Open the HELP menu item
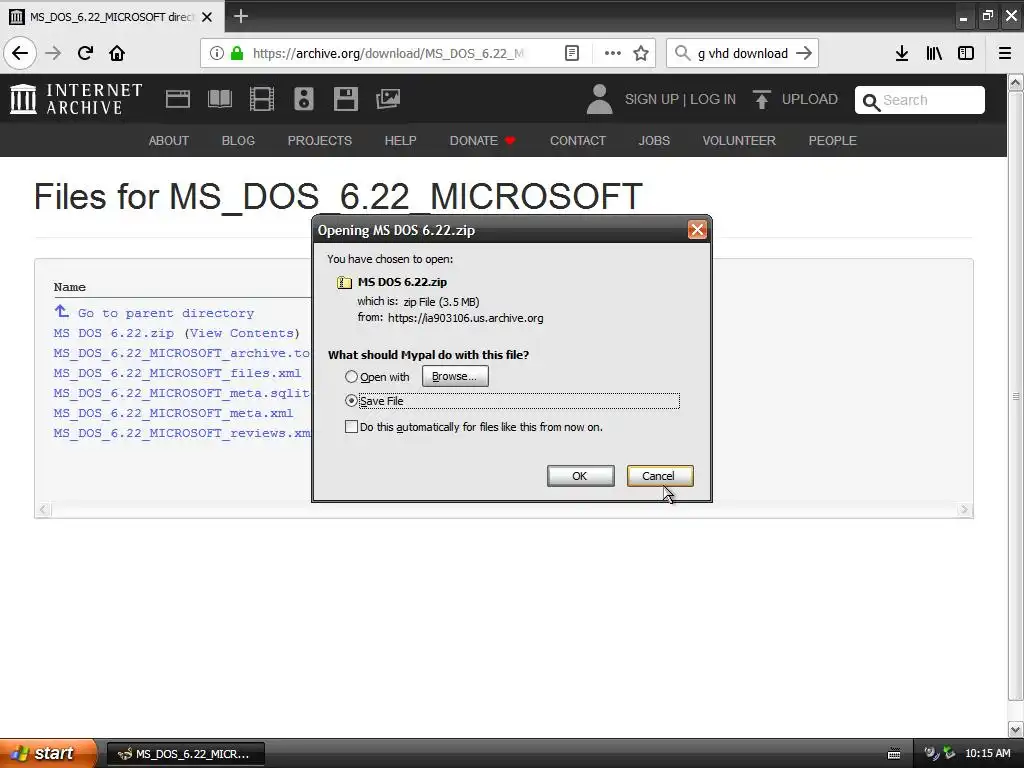The width and height of the screenshot is (1024, 768). (x=400, y=140)
